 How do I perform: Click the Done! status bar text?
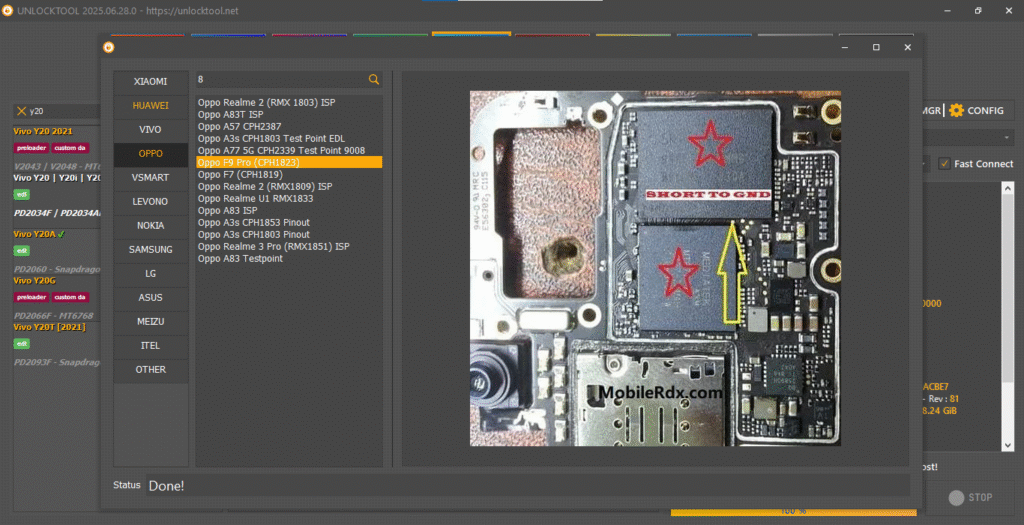pyautogui.click(x=167, y=486)
